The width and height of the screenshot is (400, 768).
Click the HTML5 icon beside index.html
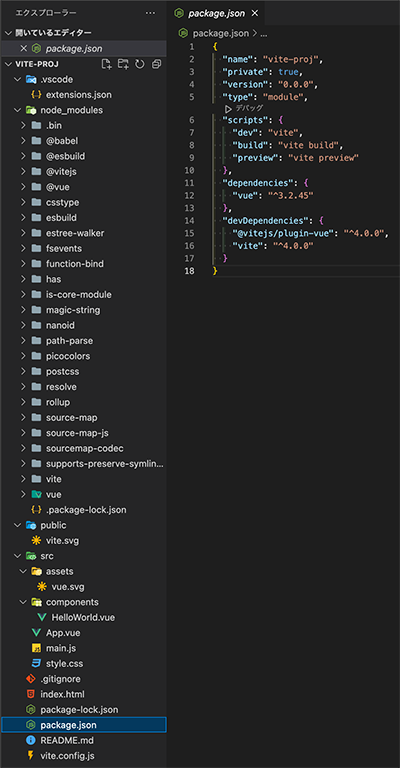click(x=31, y=694)
